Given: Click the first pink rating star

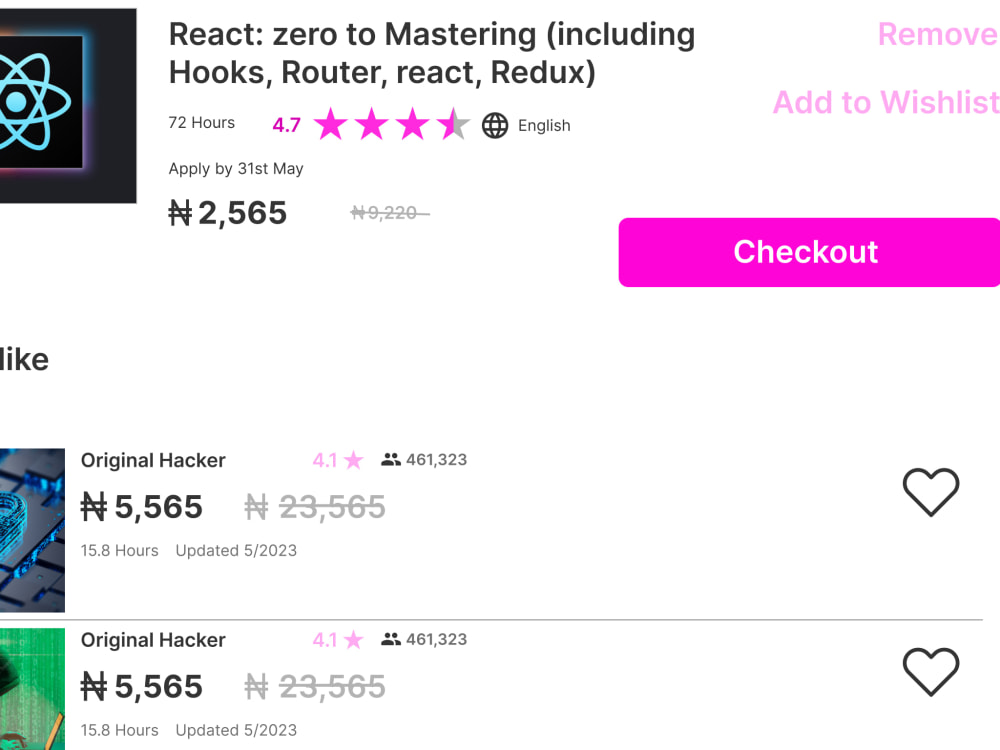Looking at the screenshot, I should click(x=330, y=124).
